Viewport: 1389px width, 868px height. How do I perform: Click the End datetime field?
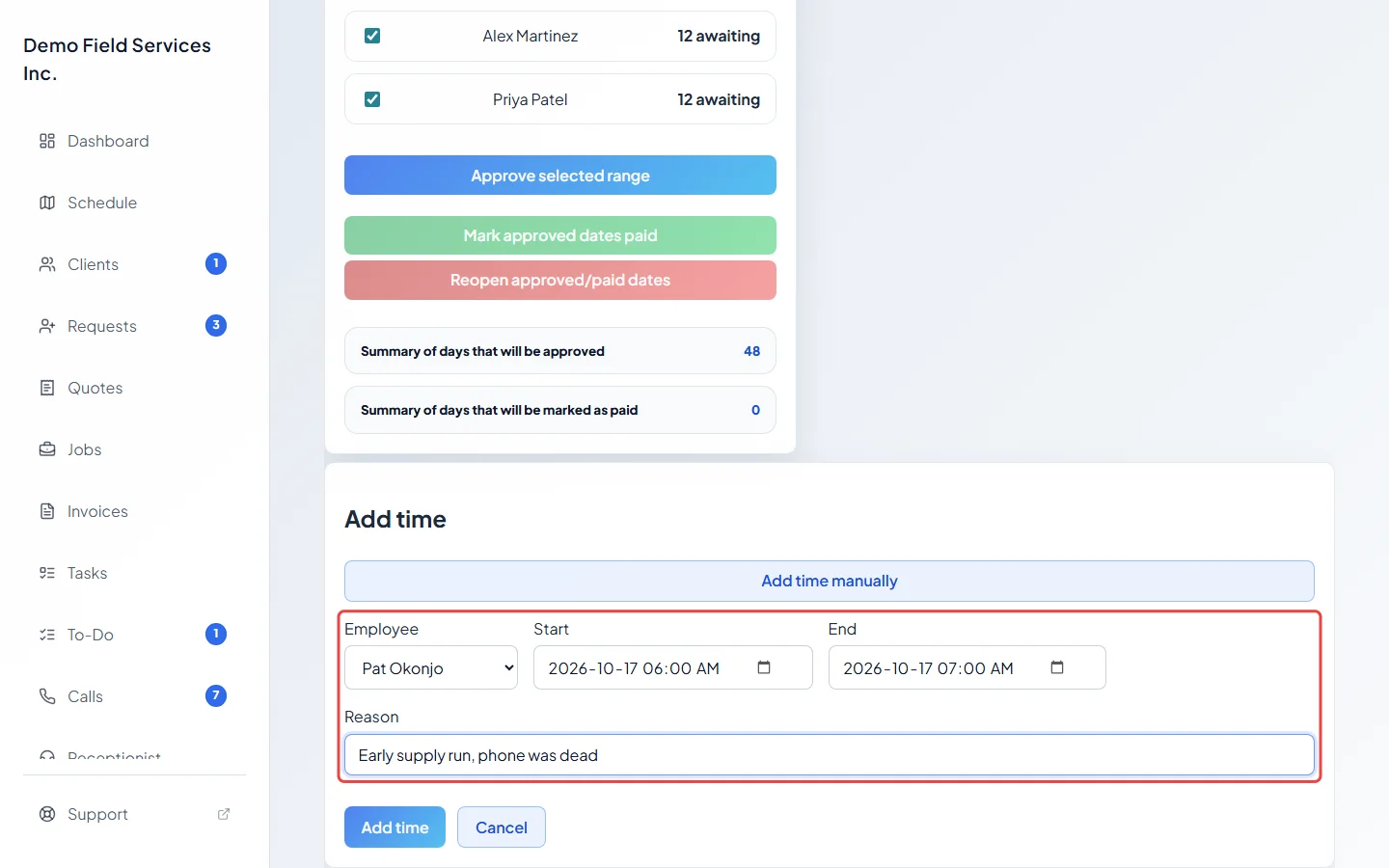(x=967, y=667)
